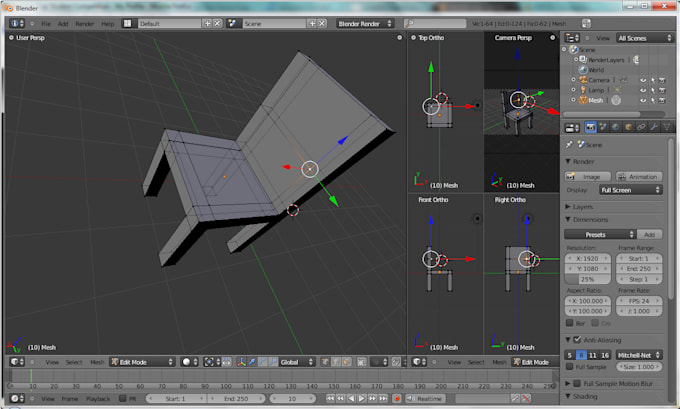Select the scale manipulator icon
The height and width of the screenshot is (409, 680).
click(273, 362)
